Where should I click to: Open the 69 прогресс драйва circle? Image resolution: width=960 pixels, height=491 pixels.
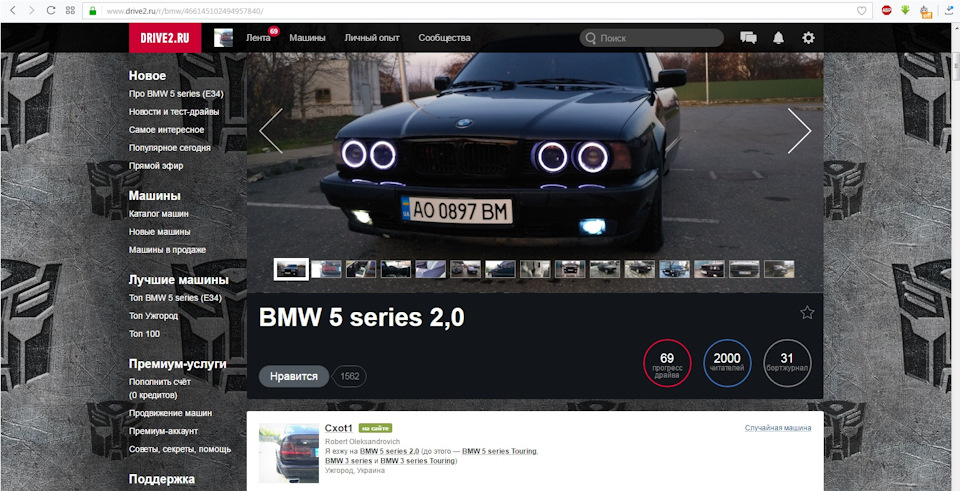(667, 363)
